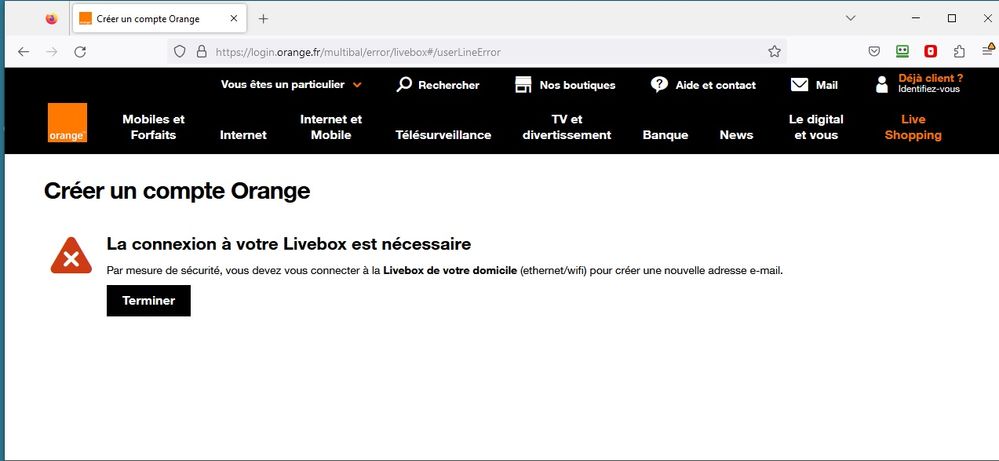Click the Terminer button
Image resolution: width=999 pixels, height=461 pixels.
(x=148, y=301)
